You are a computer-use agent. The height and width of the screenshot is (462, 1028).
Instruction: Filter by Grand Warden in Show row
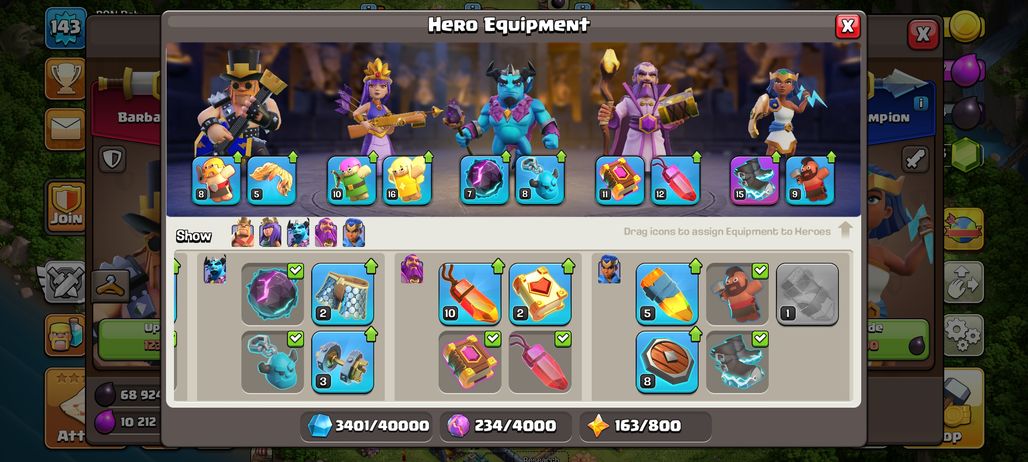click(x=326, y=232)
